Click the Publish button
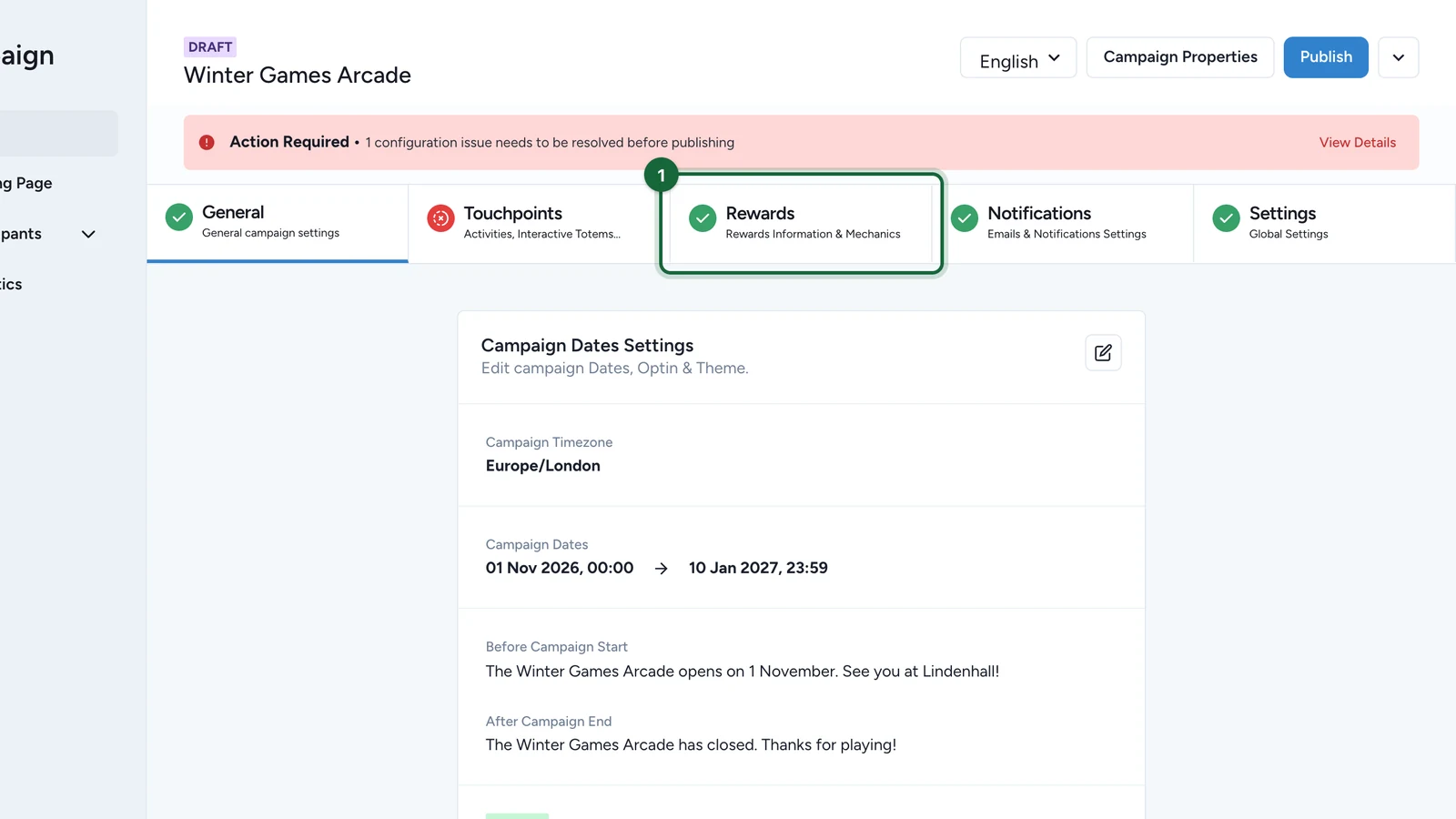The height and width of the screenshot is (819, 1456). click(x=1326, y=57)
